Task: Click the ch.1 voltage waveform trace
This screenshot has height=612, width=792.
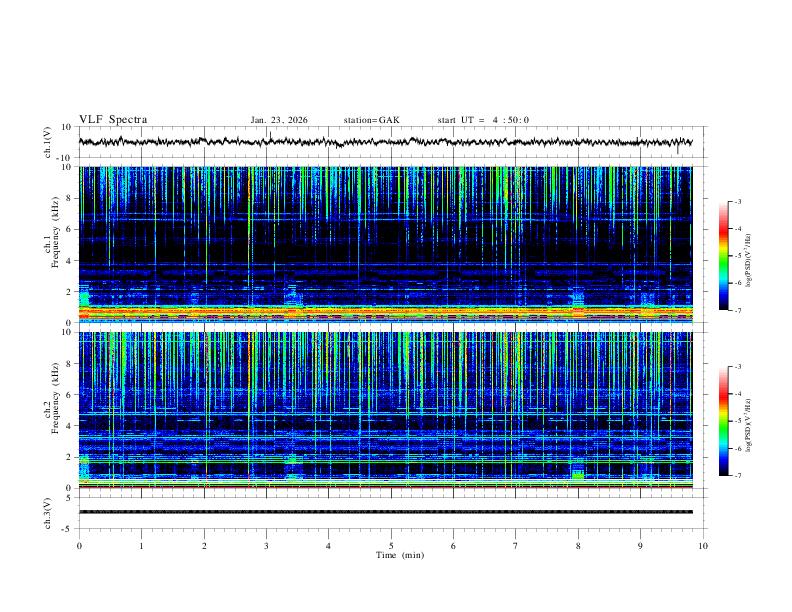Action: [x=385, y=142]
